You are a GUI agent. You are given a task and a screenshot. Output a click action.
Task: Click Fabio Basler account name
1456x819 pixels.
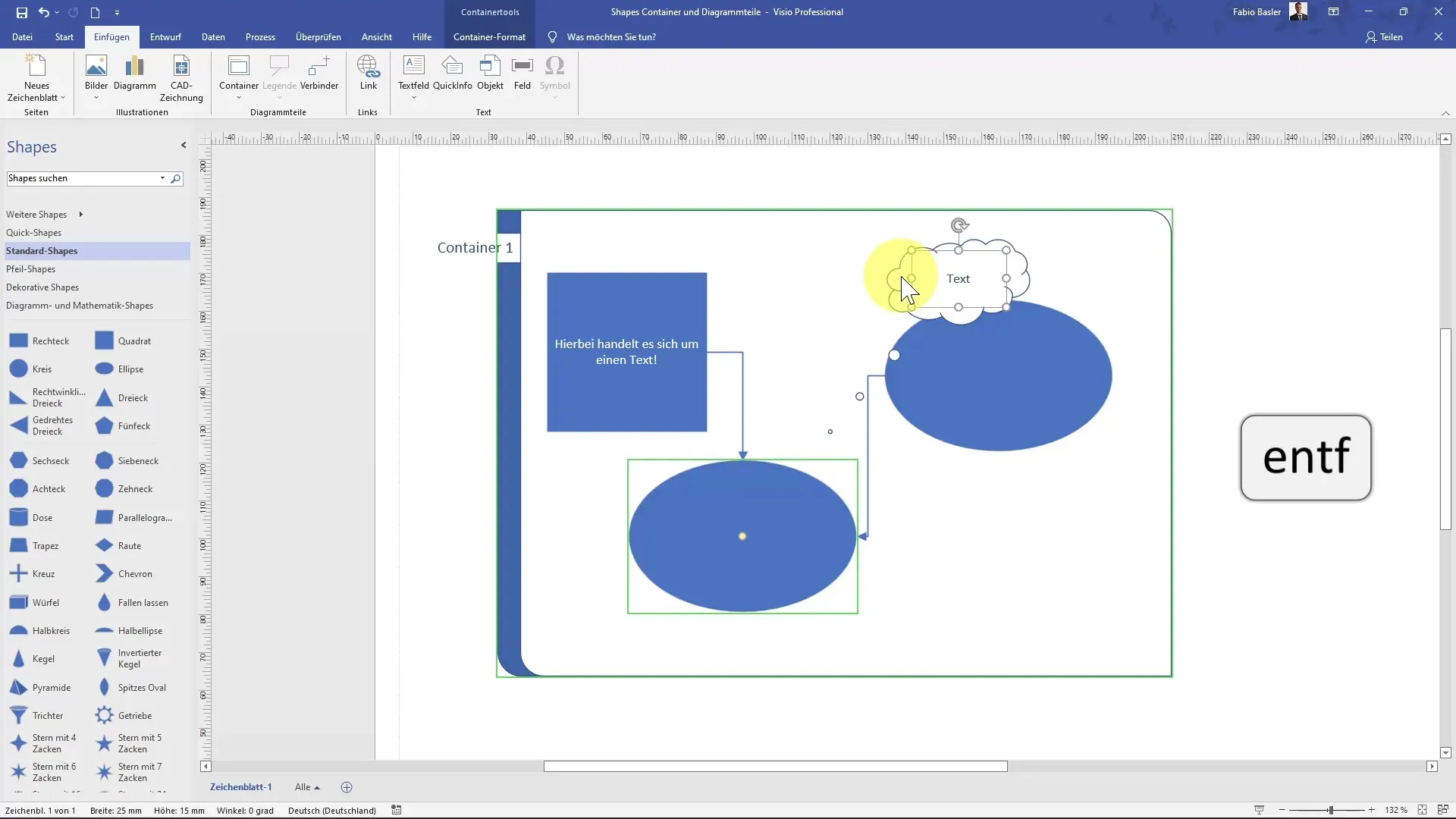point(1257,12)
